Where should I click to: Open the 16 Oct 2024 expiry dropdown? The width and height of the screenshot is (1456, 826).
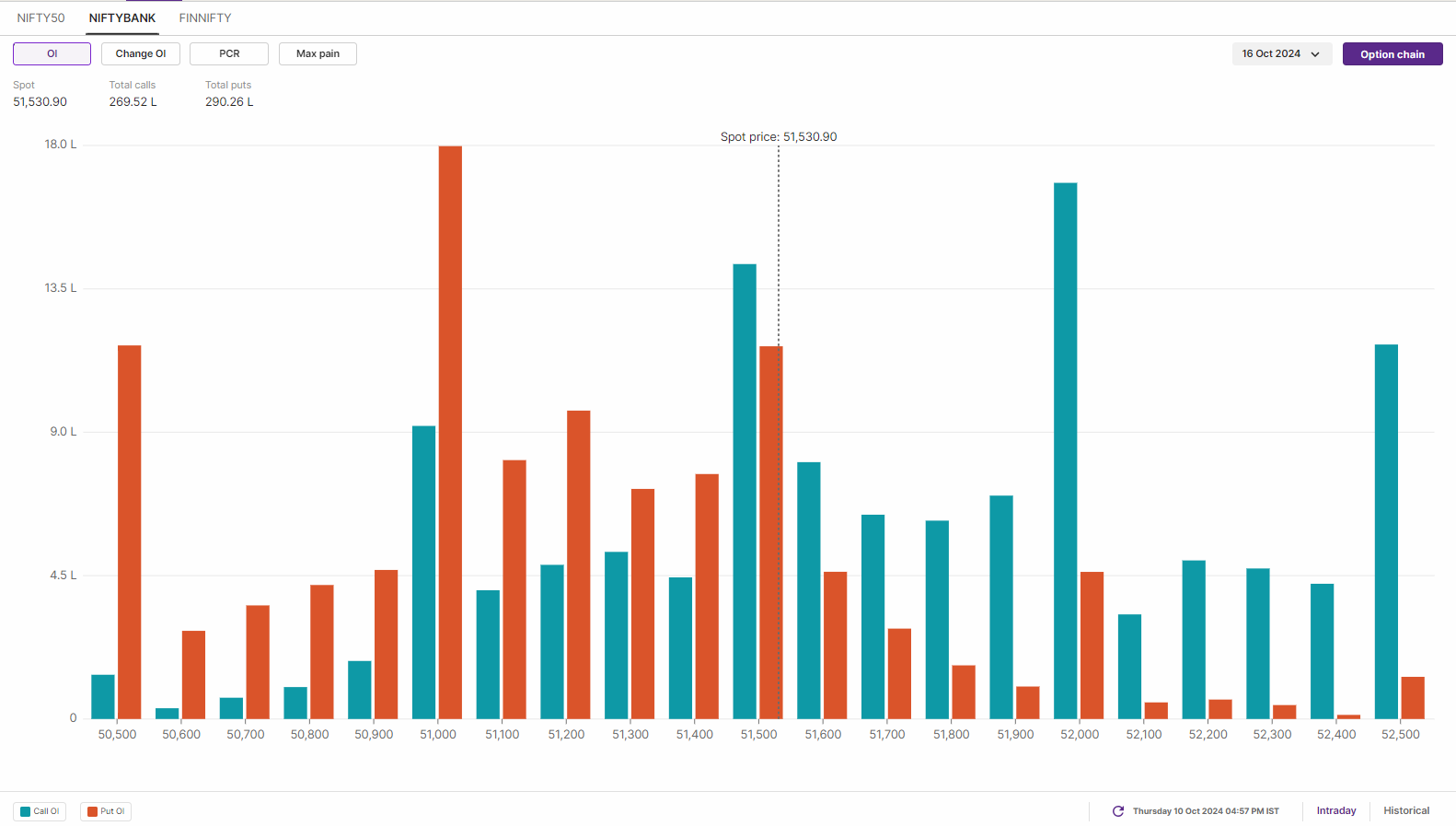pyautogui.click(x=1281, y=54)
